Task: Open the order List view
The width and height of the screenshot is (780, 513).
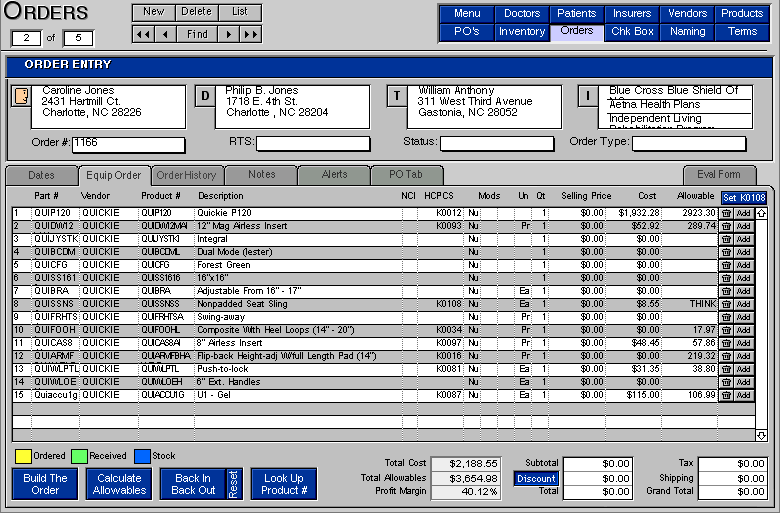Action: click(x=240, y=12)
